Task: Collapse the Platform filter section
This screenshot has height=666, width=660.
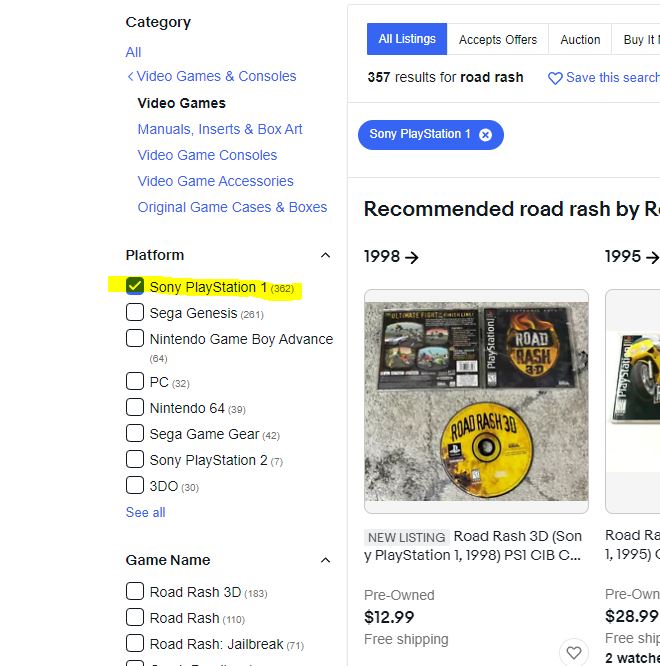Action: point(325,255)
